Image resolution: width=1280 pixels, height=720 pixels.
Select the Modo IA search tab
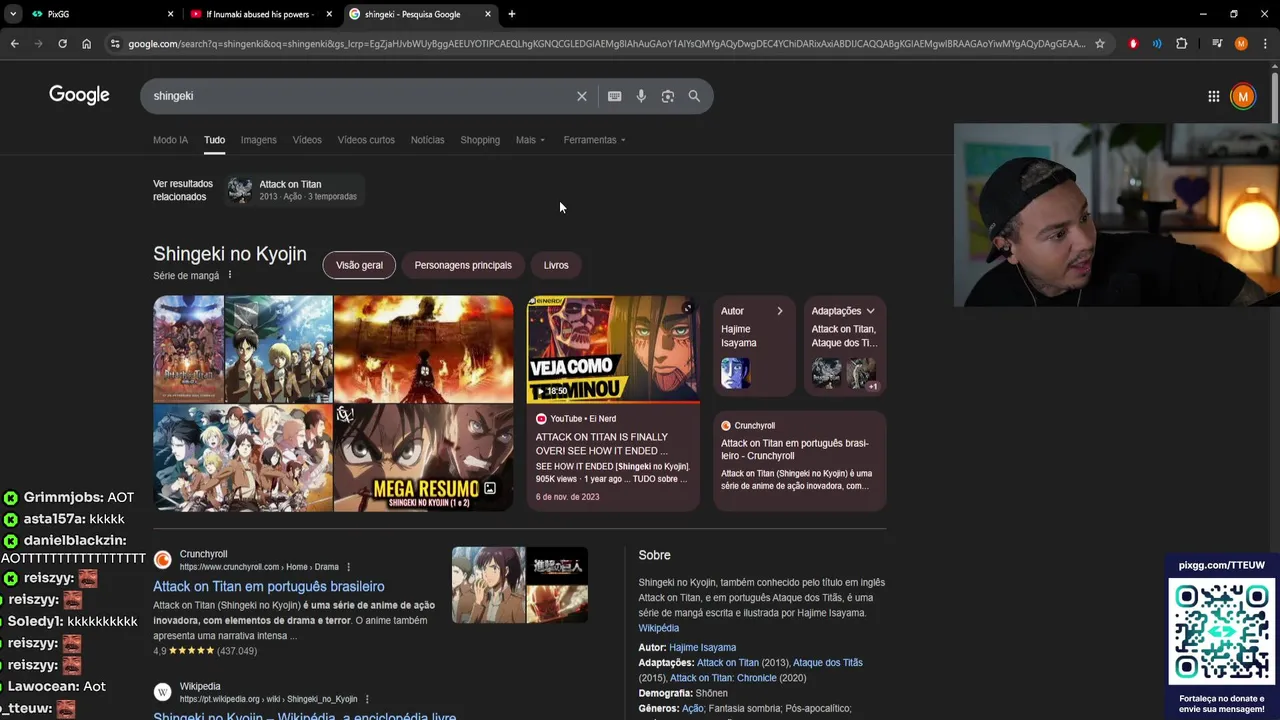tap(170, 140)
